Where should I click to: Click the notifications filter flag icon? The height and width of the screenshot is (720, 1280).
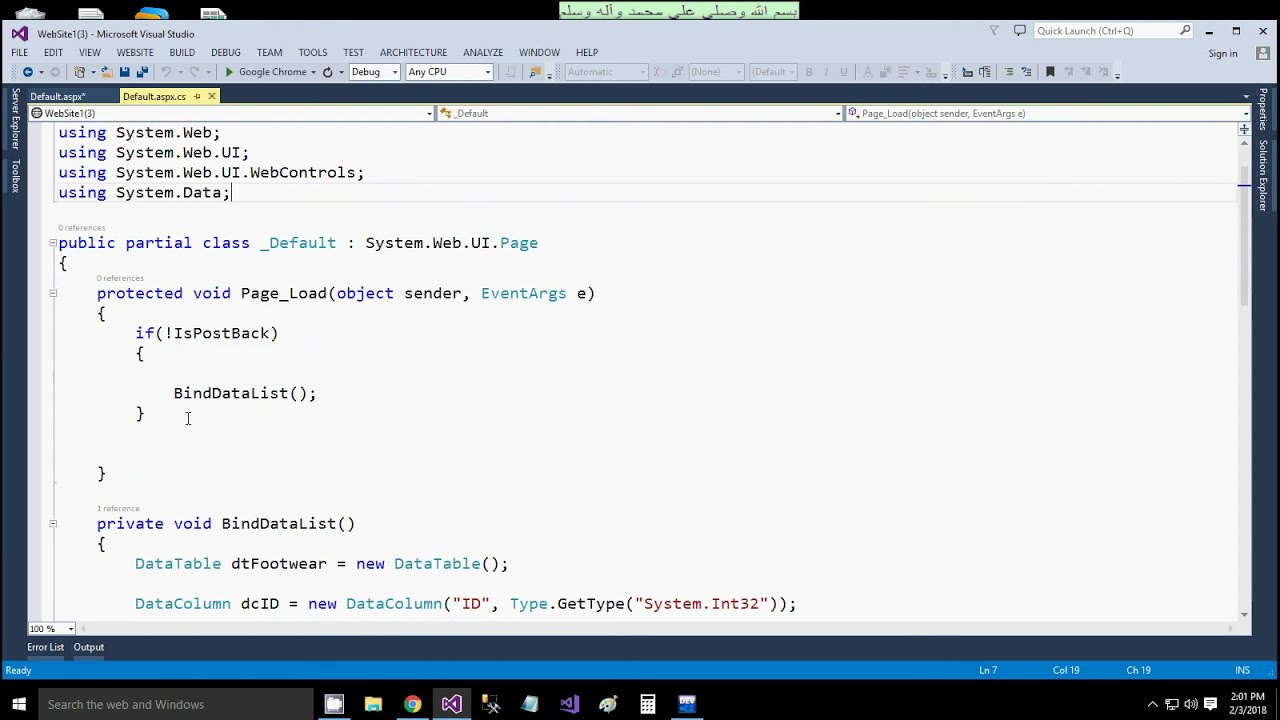pos(993,31)
